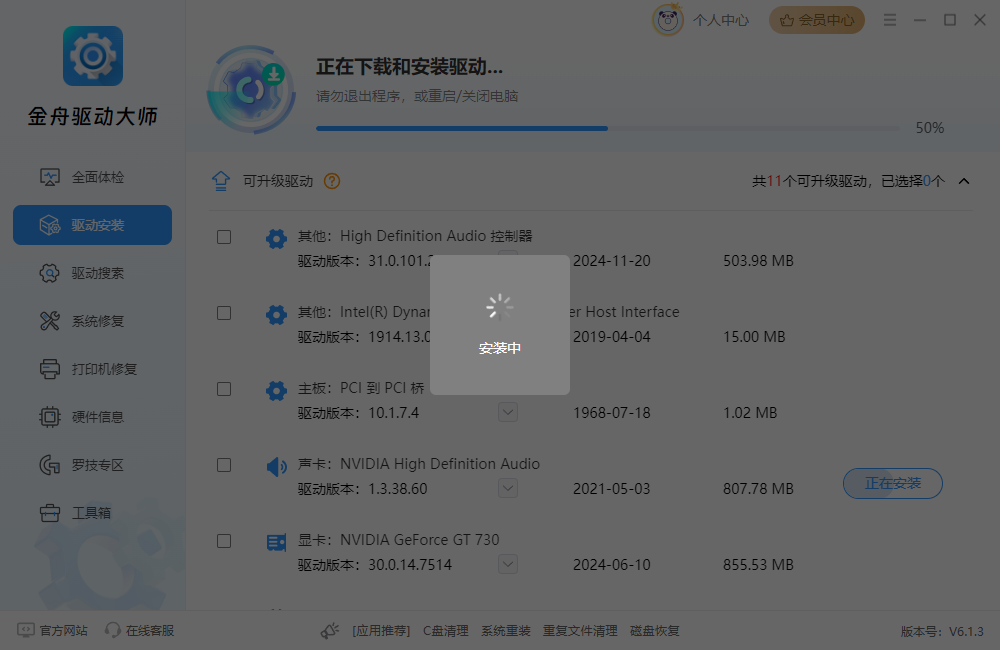The height and width of the screenshot is (650, 1000).
Task: Click the [应用推荐] label
Action: (x=381, y=631)
